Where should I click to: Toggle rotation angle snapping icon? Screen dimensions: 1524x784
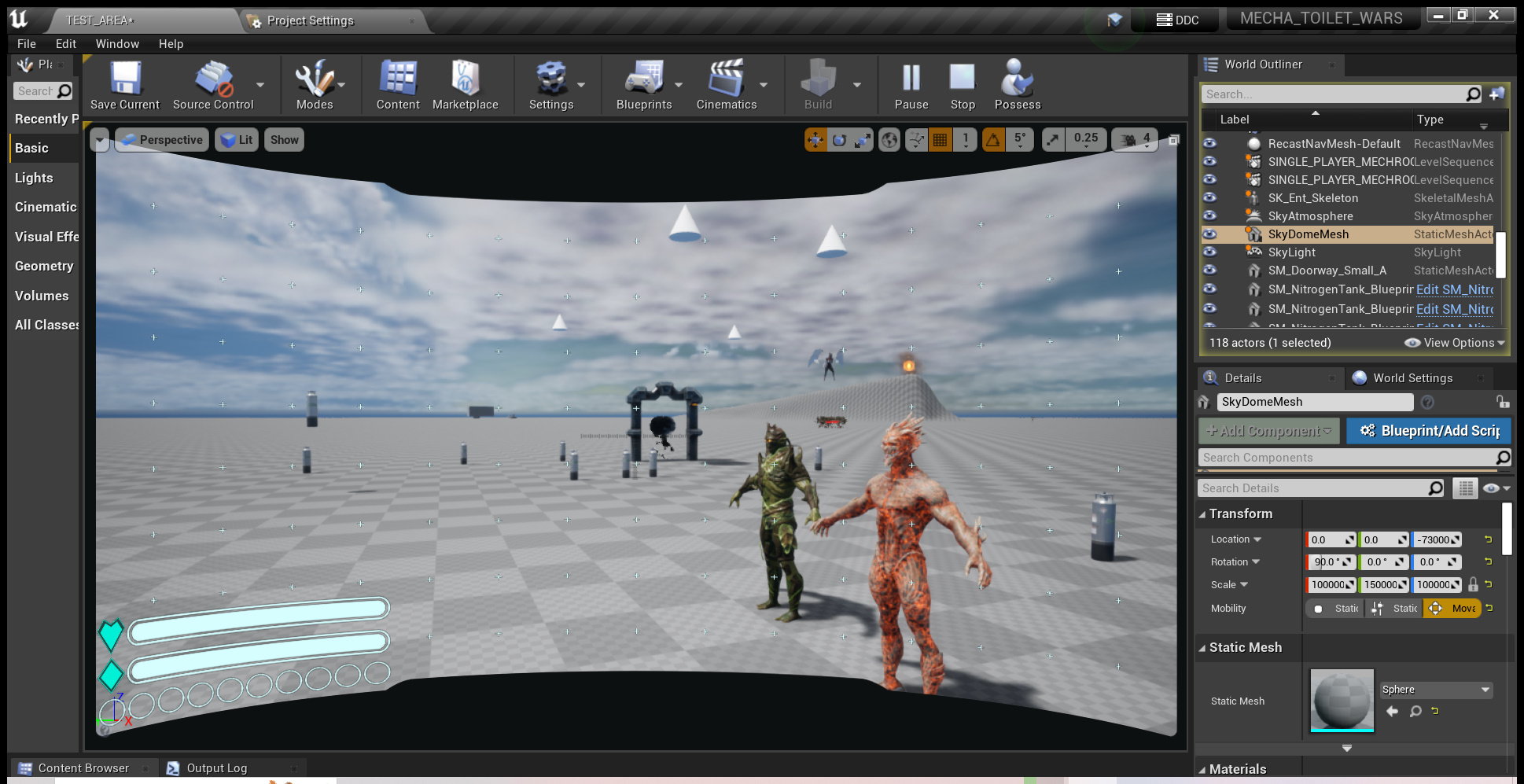[x=993, y=140]
